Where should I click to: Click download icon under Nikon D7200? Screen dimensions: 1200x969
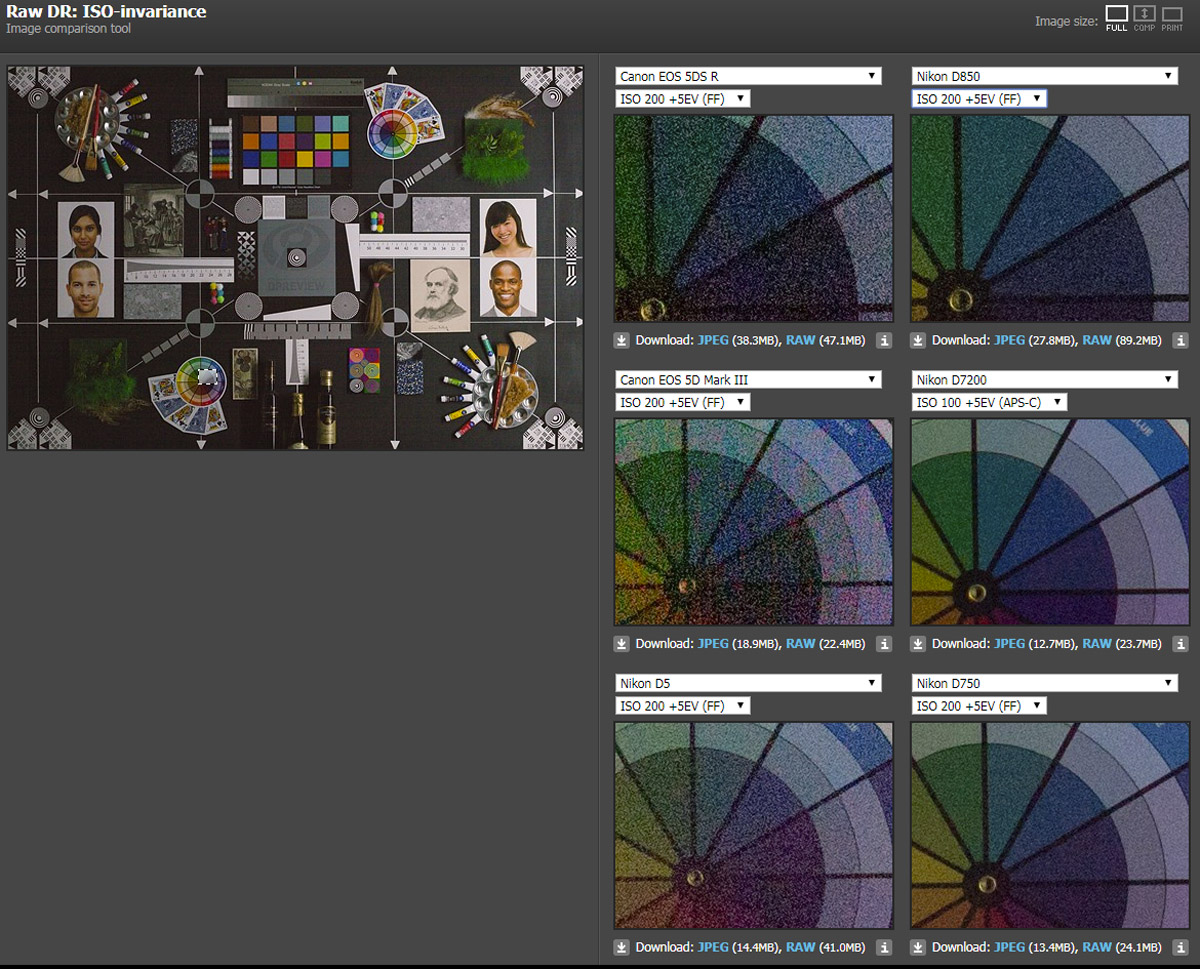click(x=918, y=644)
